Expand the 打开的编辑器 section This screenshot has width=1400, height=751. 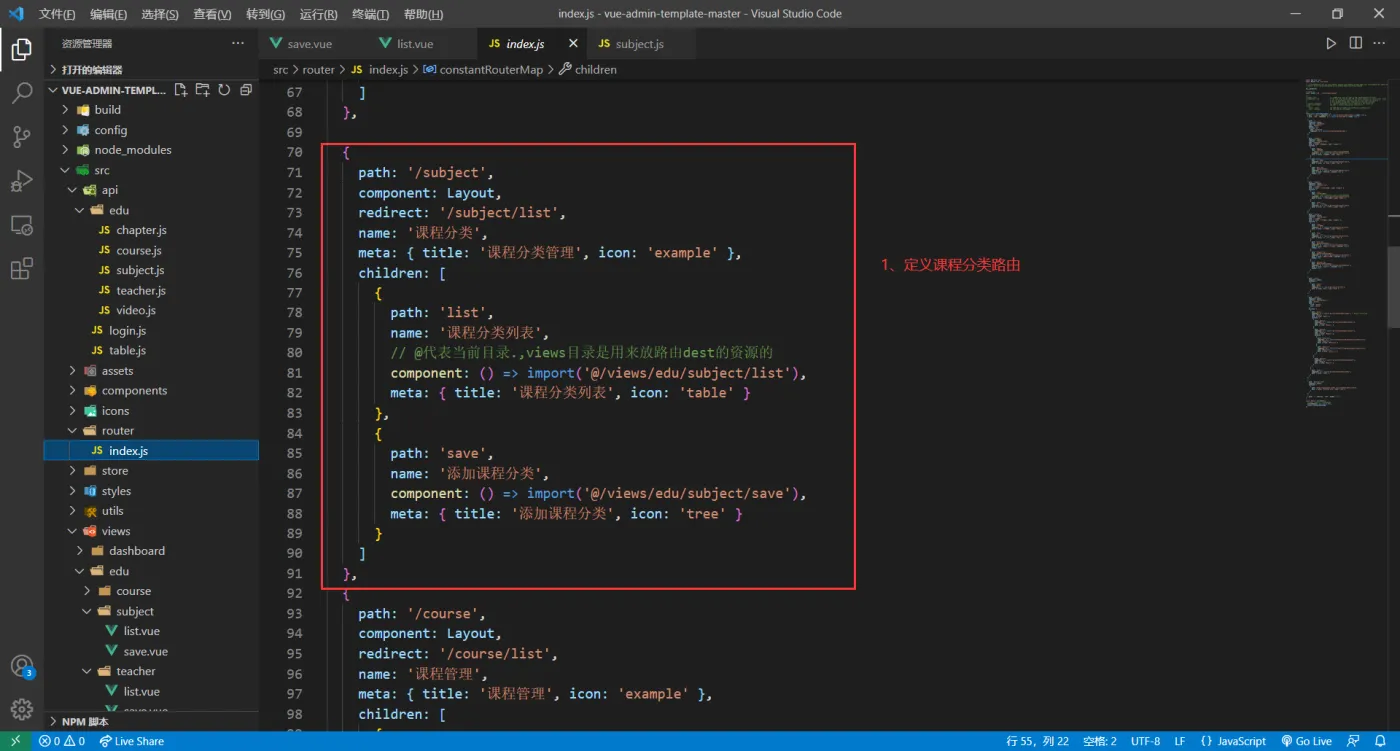point(151,70)
